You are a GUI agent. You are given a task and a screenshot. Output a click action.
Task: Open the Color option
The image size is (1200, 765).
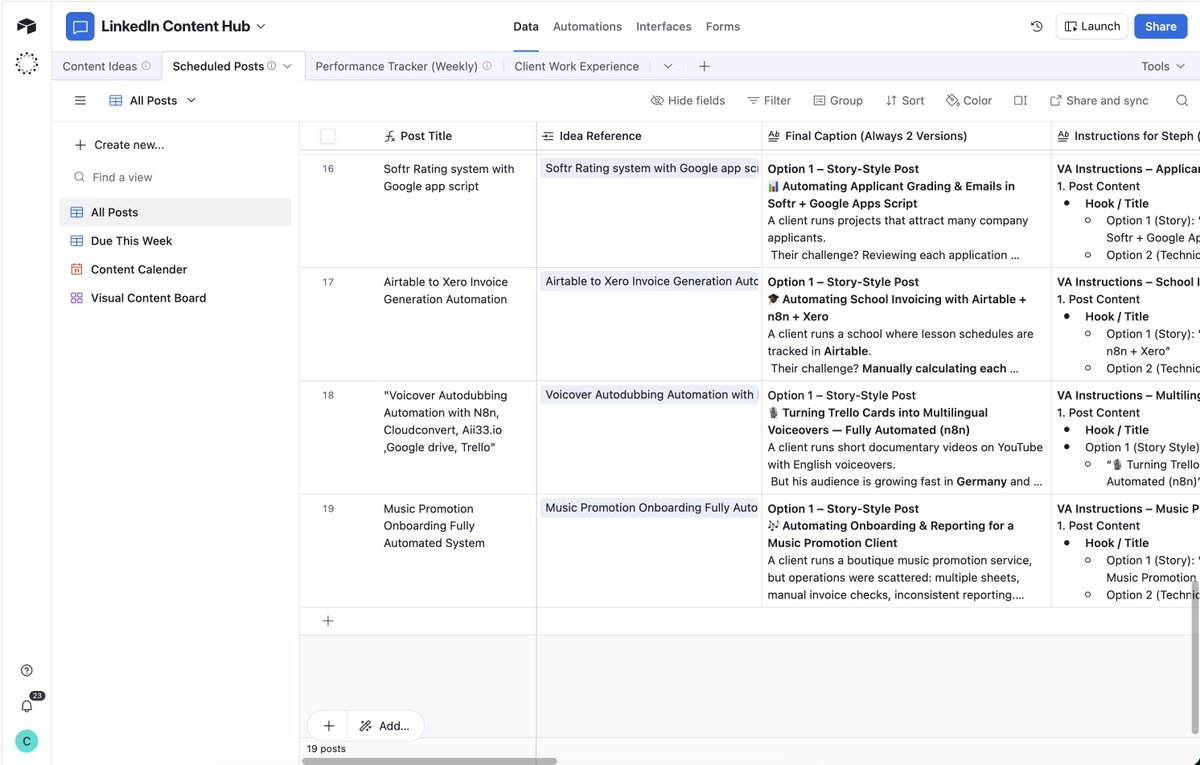point(968,100)
